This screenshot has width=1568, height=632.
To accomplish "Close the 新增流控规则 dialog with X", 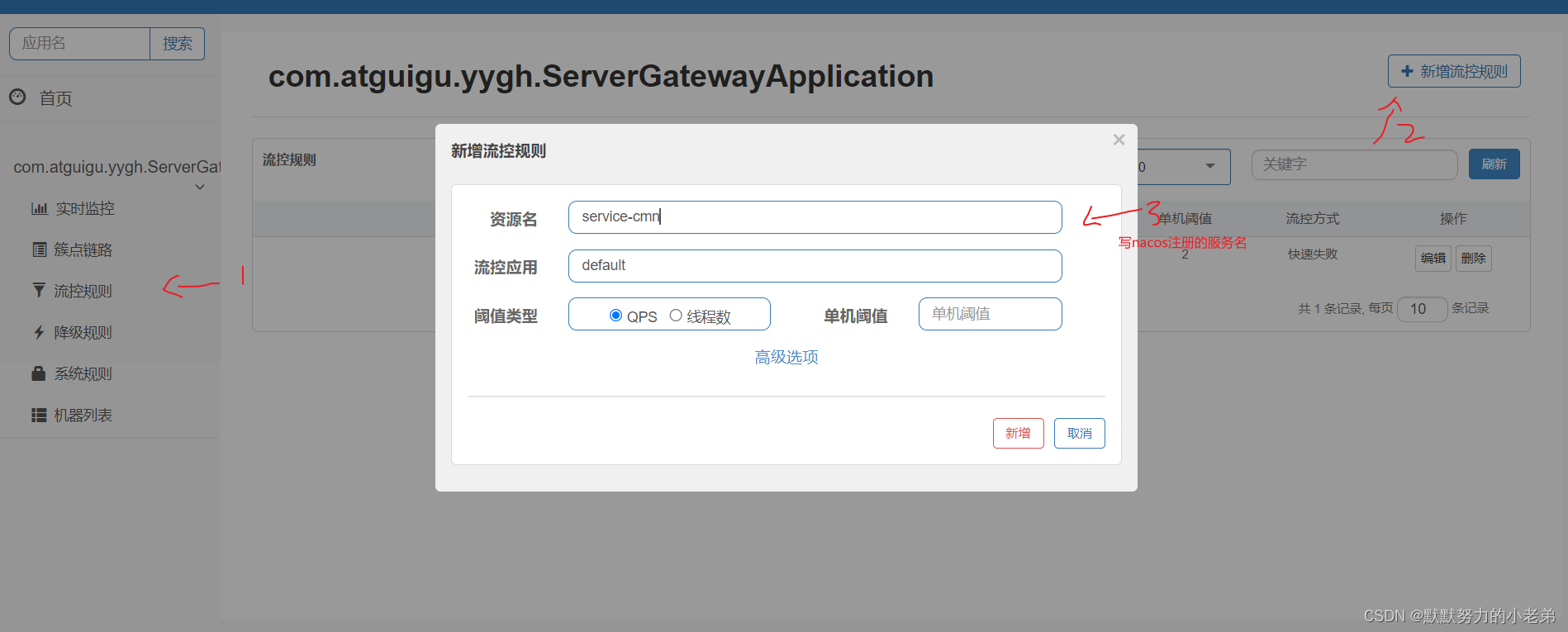I will click(x=1119, y=140).
